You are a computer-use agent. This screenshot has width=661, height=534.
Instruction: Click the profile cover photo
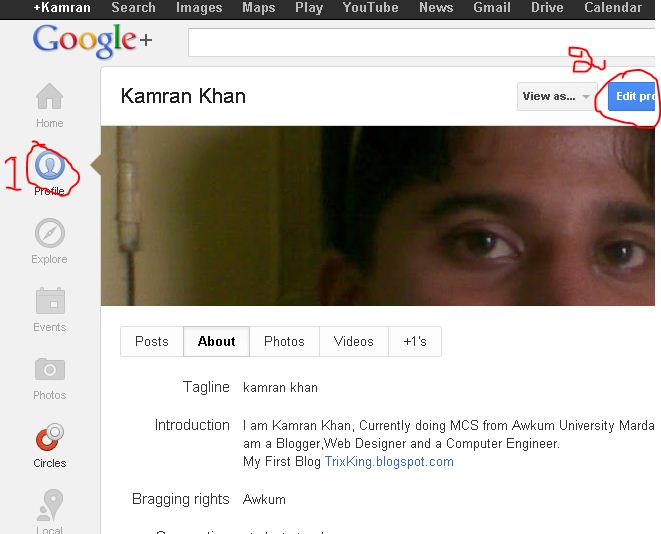click(378, 216)
